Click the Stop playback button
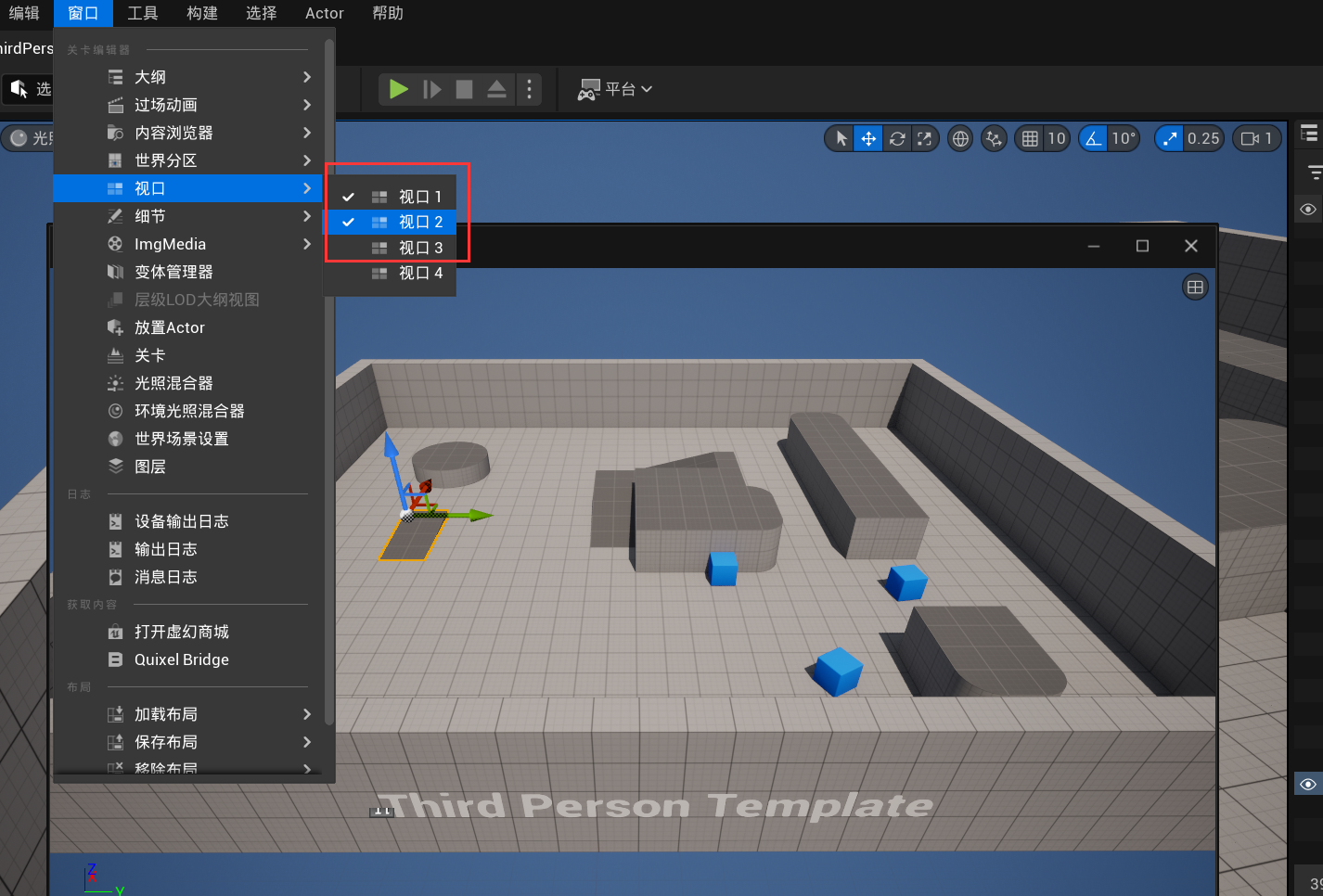 click(464, 89)
